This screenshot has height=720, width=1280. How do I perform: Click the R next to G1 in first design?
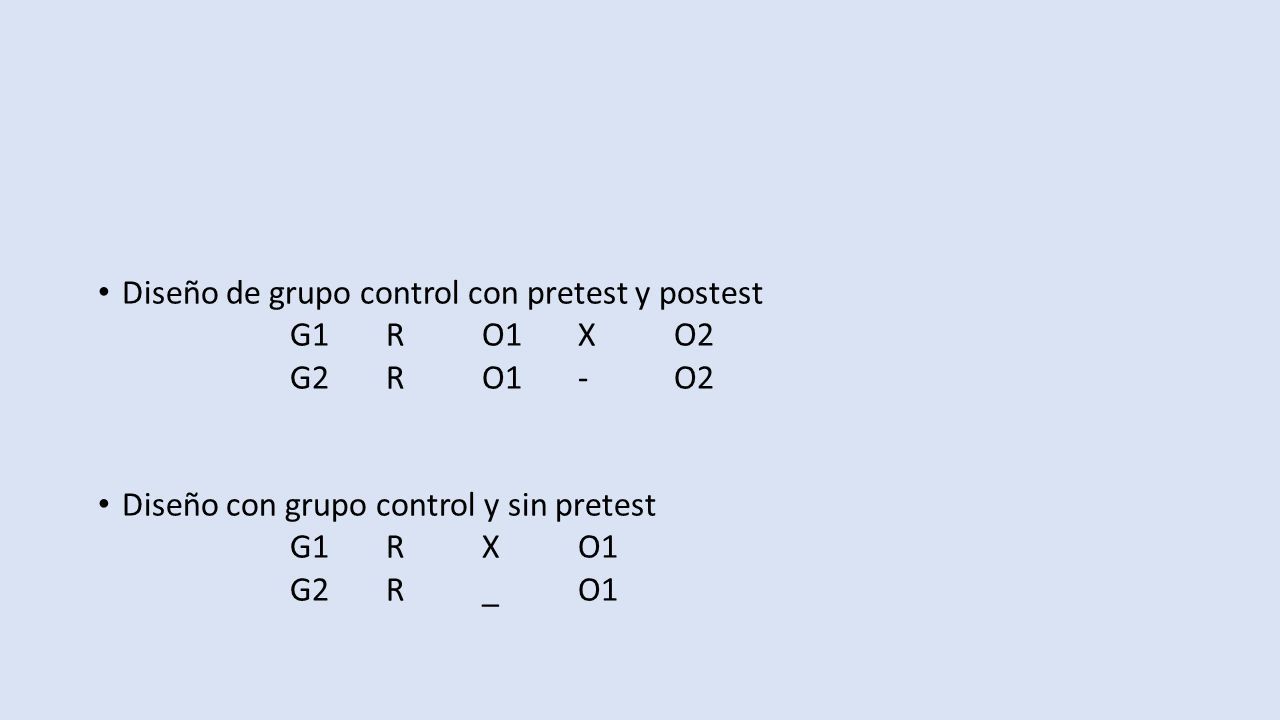[396, 336]
